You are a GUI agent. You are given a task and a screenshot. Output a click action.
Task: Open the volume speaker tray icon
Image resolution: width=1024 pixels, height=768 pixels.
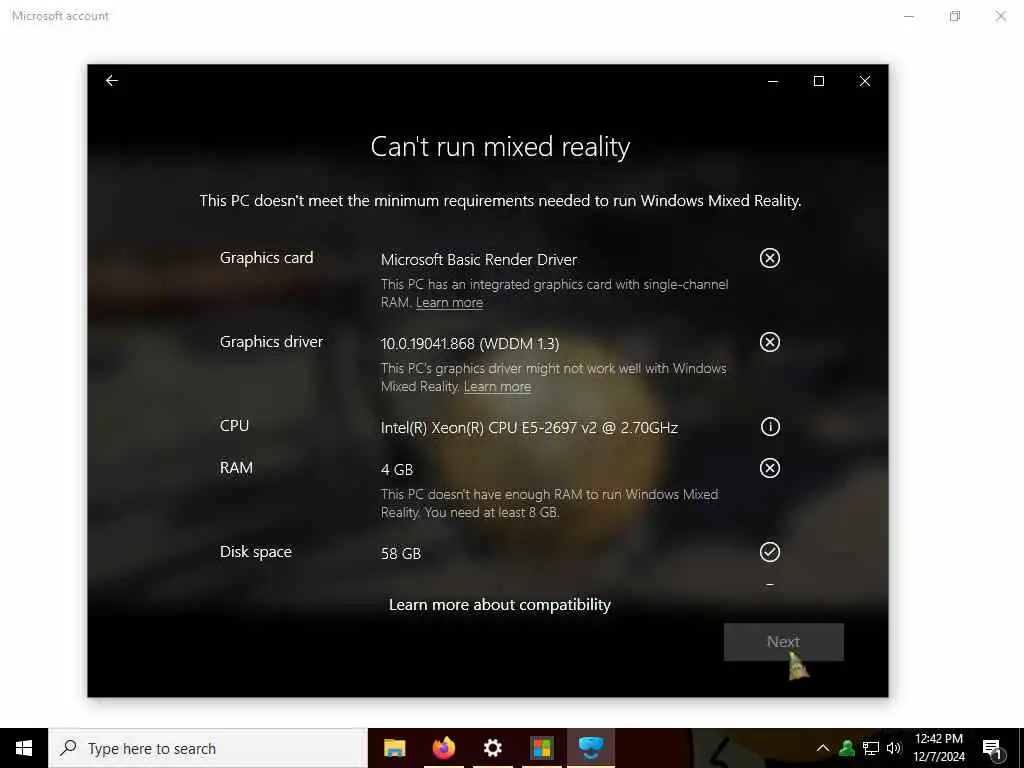tap(894, 748)
